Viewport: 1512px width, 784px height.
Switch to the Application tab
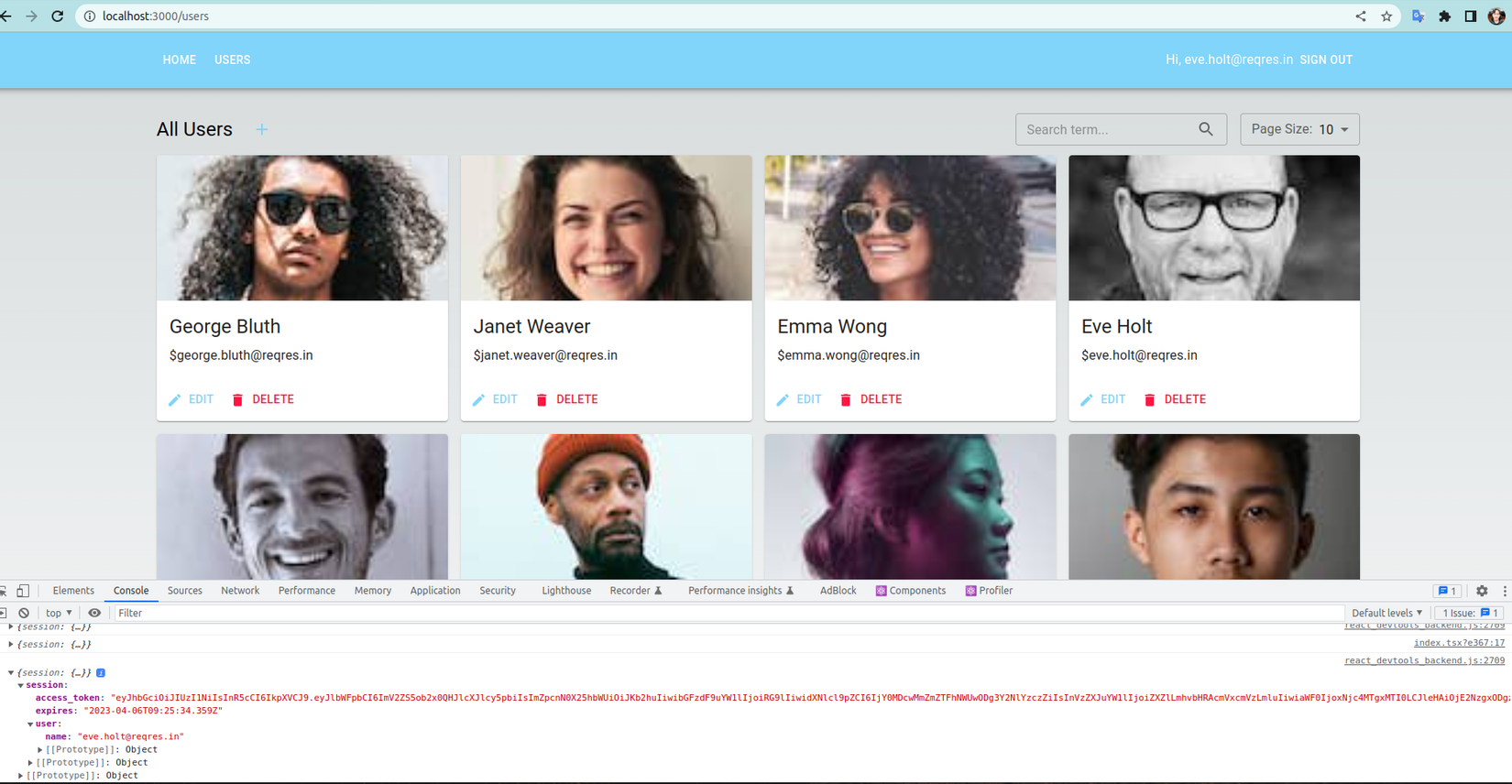(x=435, y=591)
